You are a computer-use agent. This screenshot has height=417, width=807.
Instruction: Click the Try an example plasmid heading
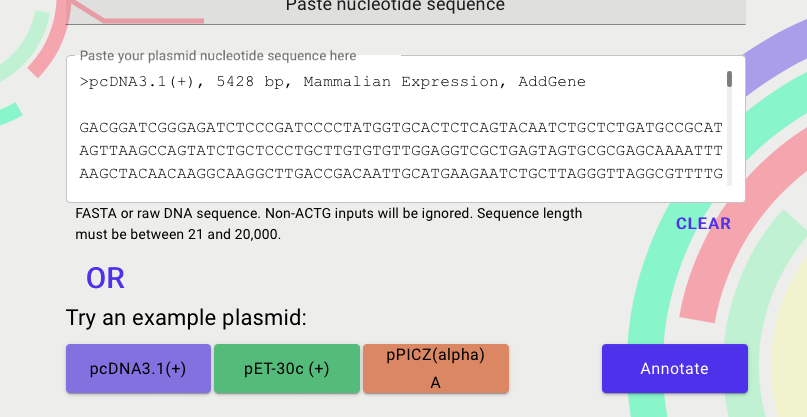coord(186,318)
